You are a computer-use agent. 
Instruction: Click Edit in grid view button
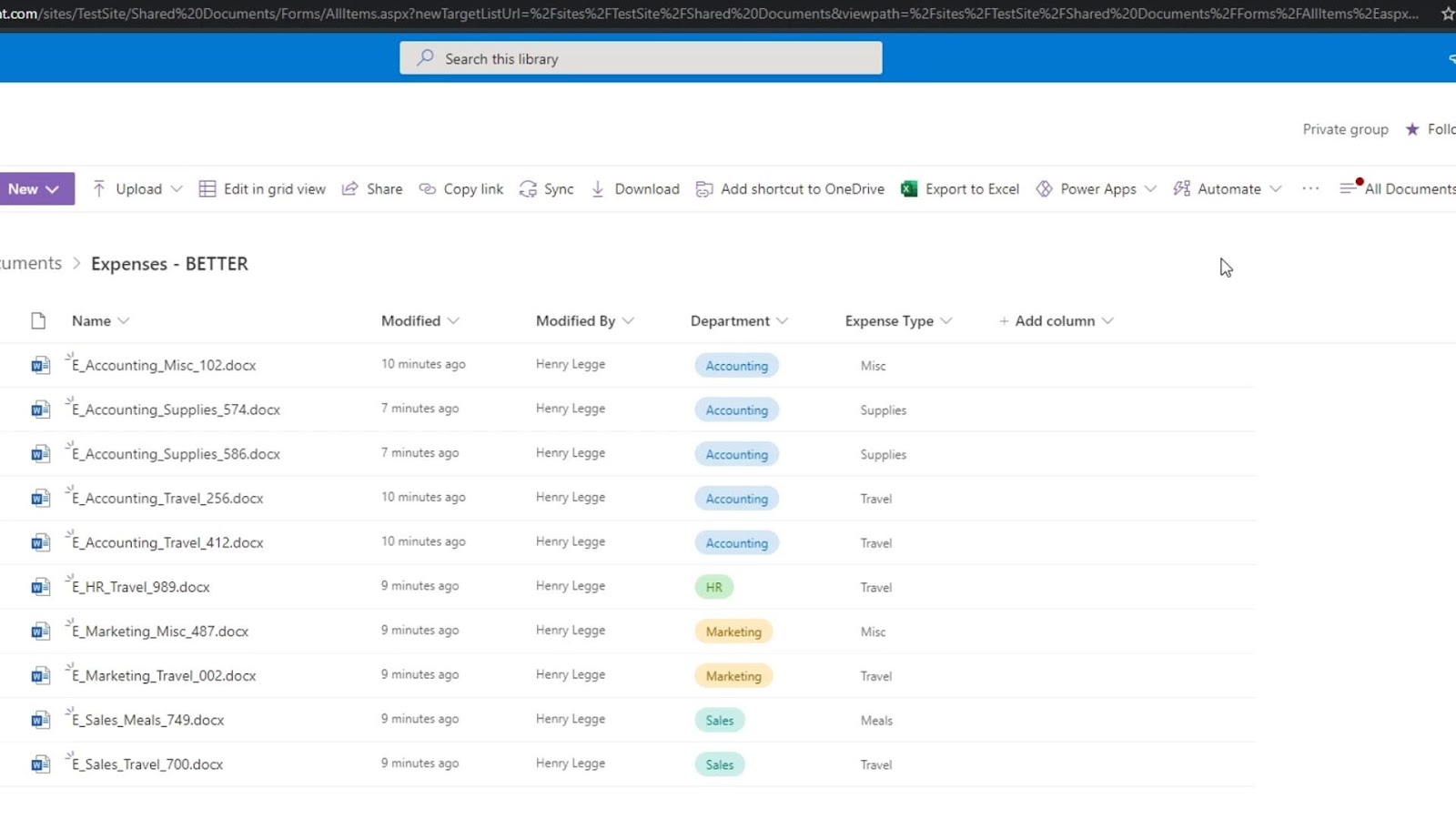262,188
